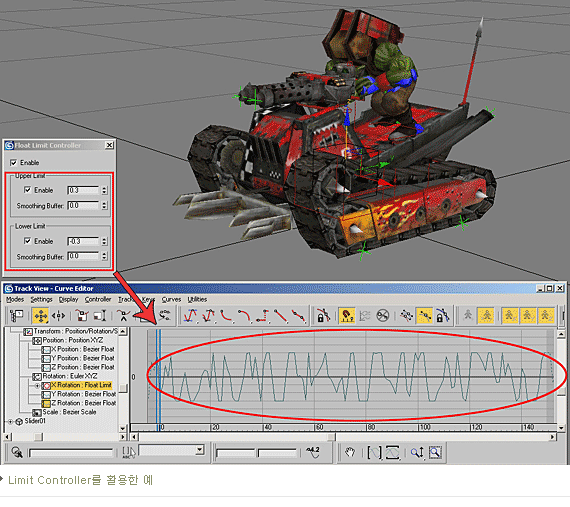
Task: Click Lower Limit Smoothing Buffer spinner
Action: [105, 256]
